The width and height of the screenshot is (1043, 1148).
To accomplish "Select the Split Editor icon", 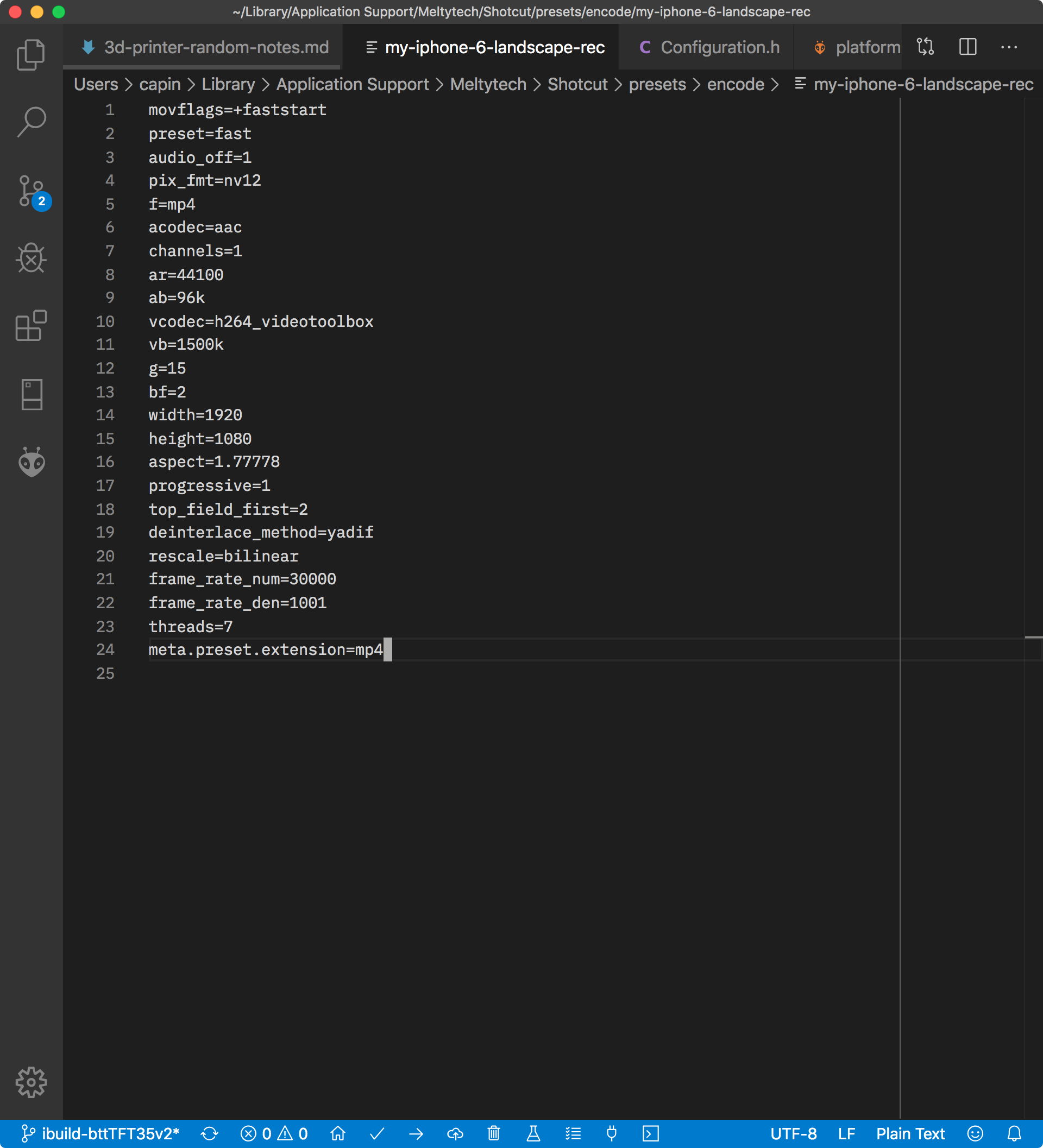I will (x=968, y=47).
